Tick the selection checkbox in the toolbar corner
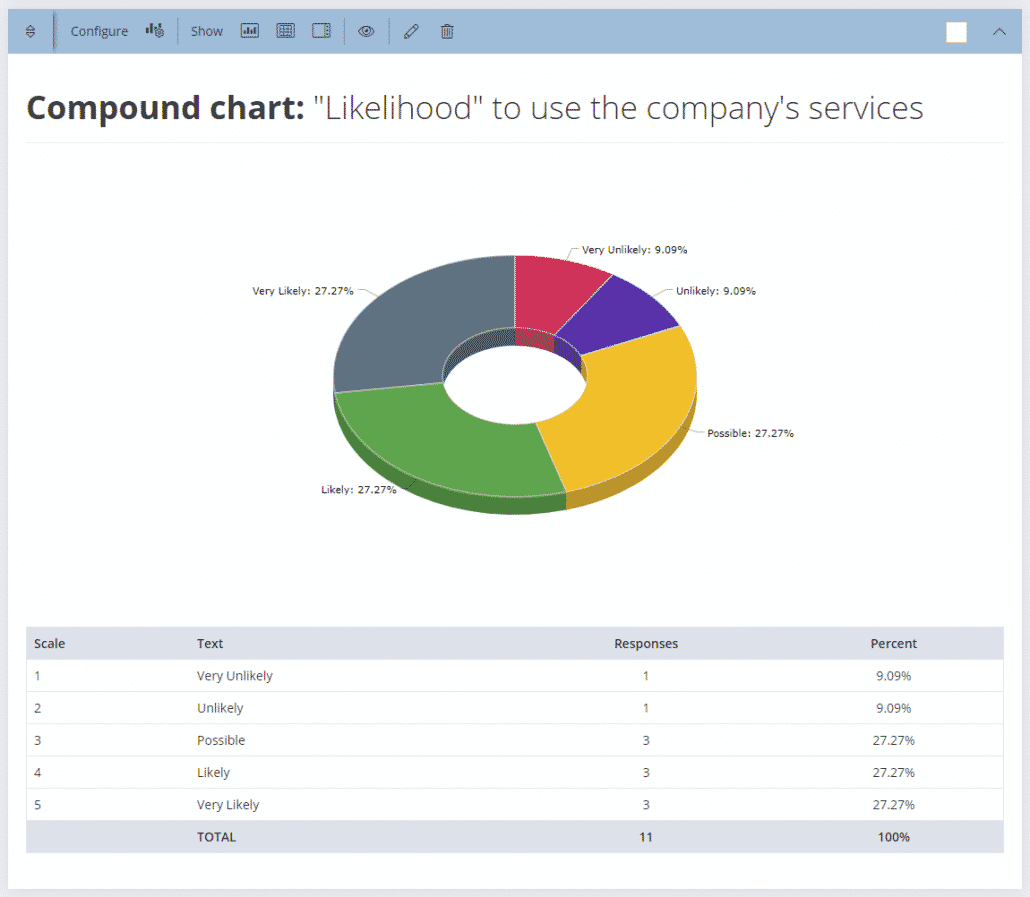 (x=956, y=32)
